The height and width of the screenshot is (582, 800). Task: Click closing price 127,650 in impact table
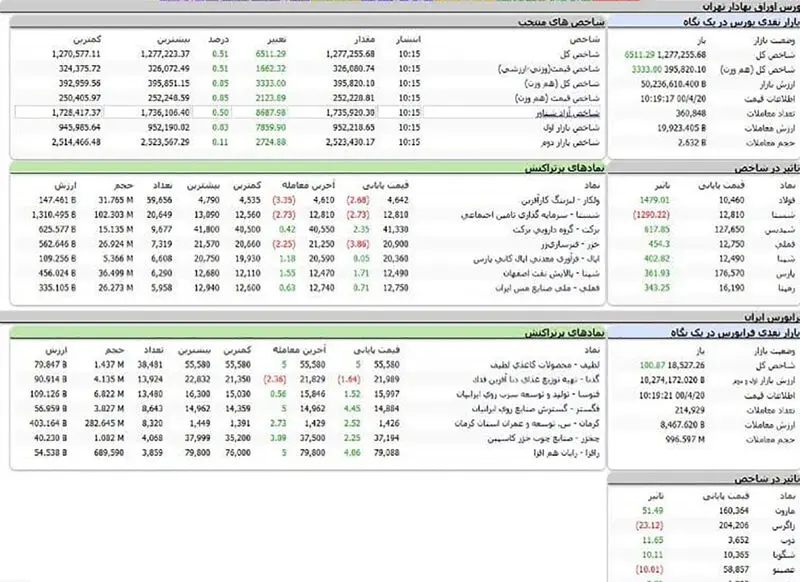[730, 230]
